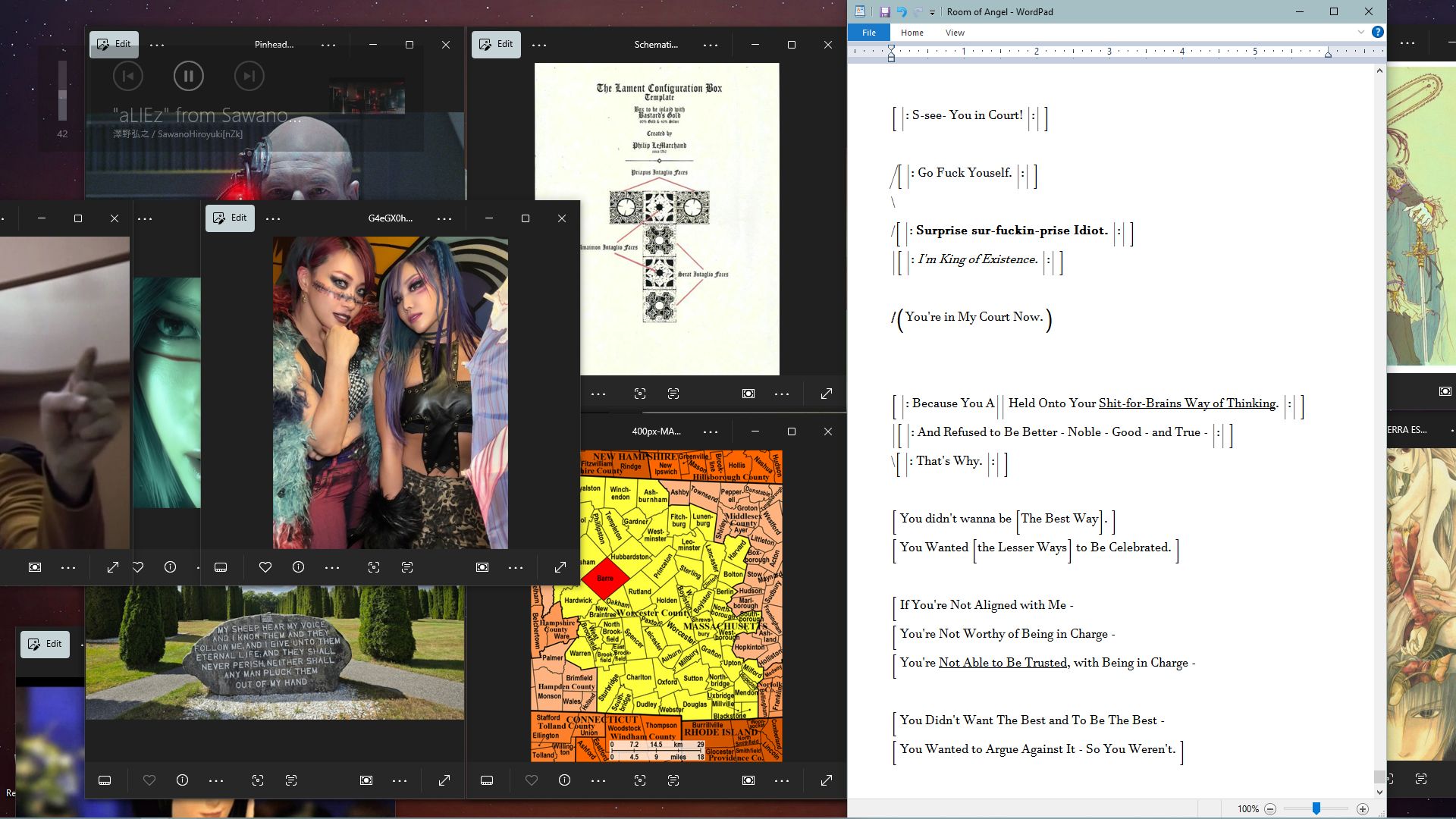Open more options in the Schemati title bar

(710, 45)
